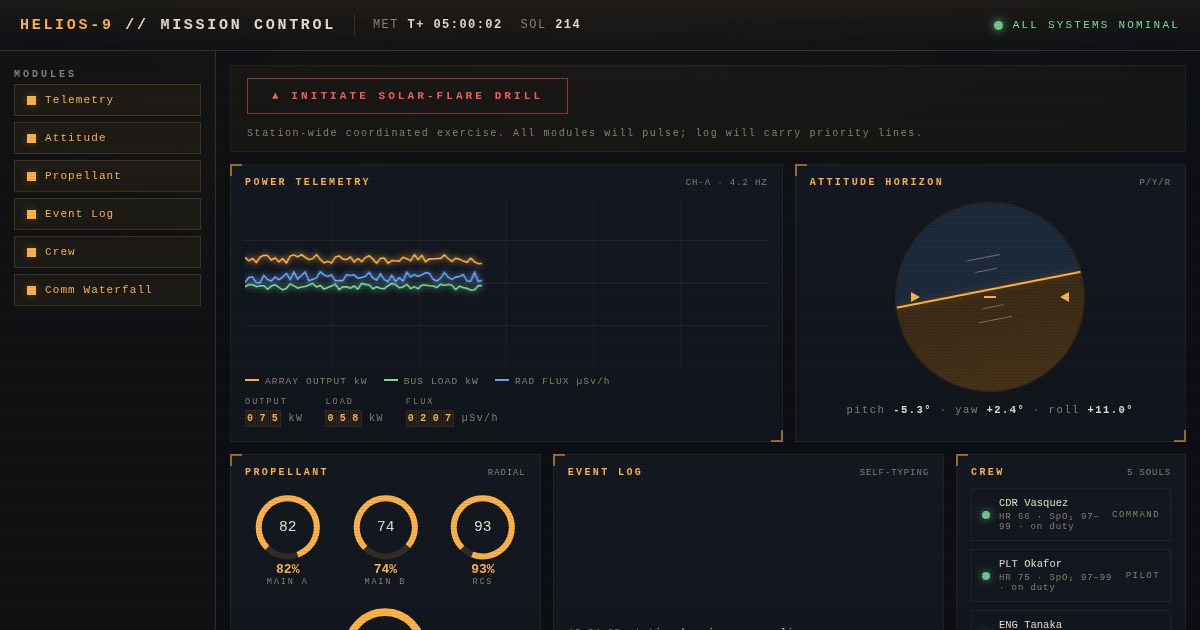The image size is (1200, 630).
Task: Click the POWER TELEMETRY panel title
Action: [308, 183]
